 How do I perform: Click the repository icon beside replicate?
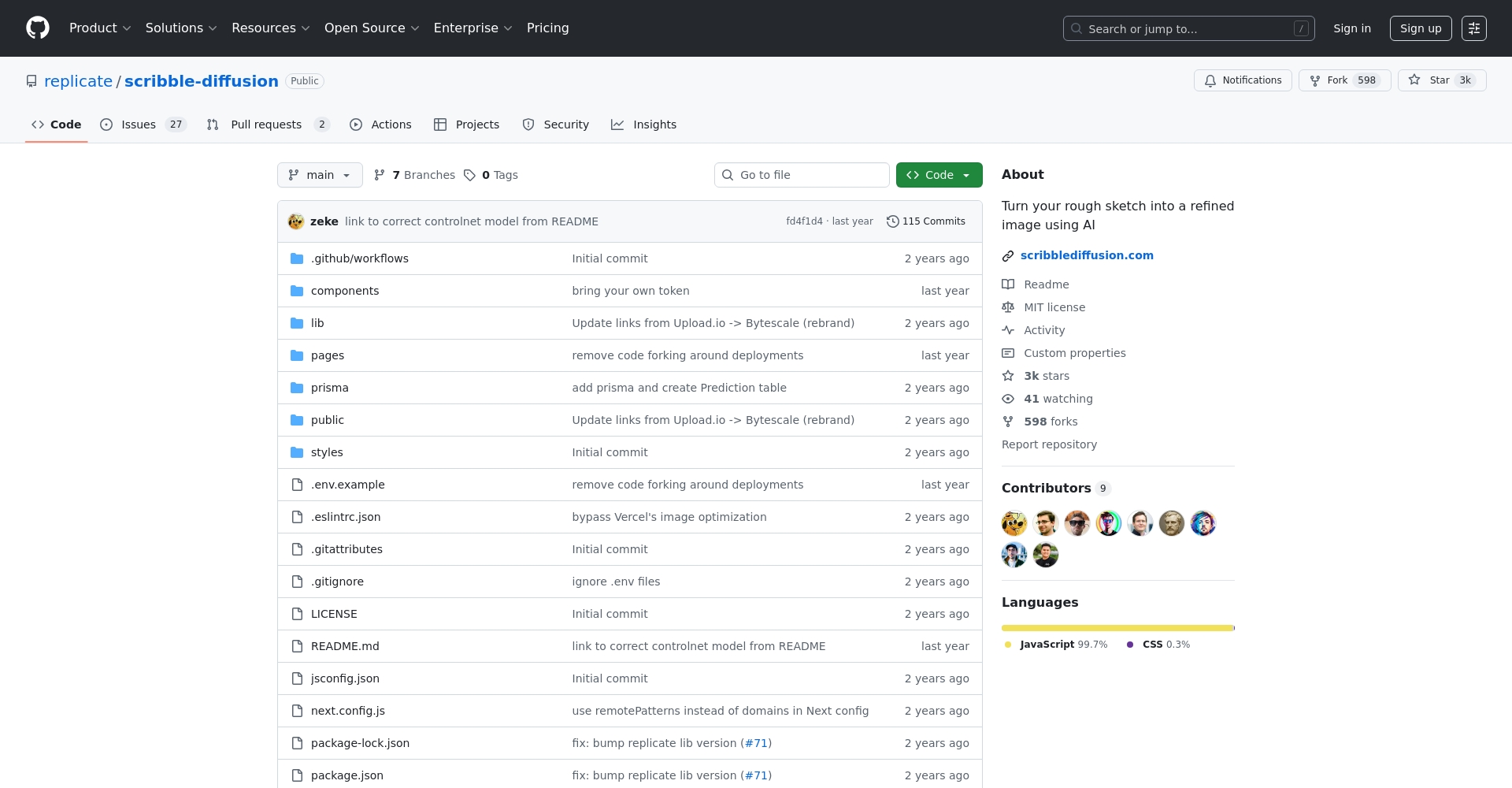[31, 81]
